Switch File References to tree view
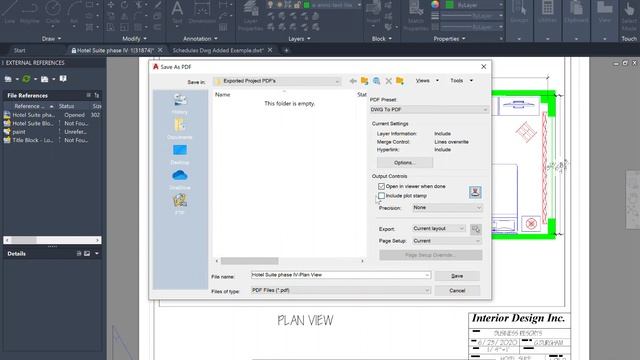 97,96
